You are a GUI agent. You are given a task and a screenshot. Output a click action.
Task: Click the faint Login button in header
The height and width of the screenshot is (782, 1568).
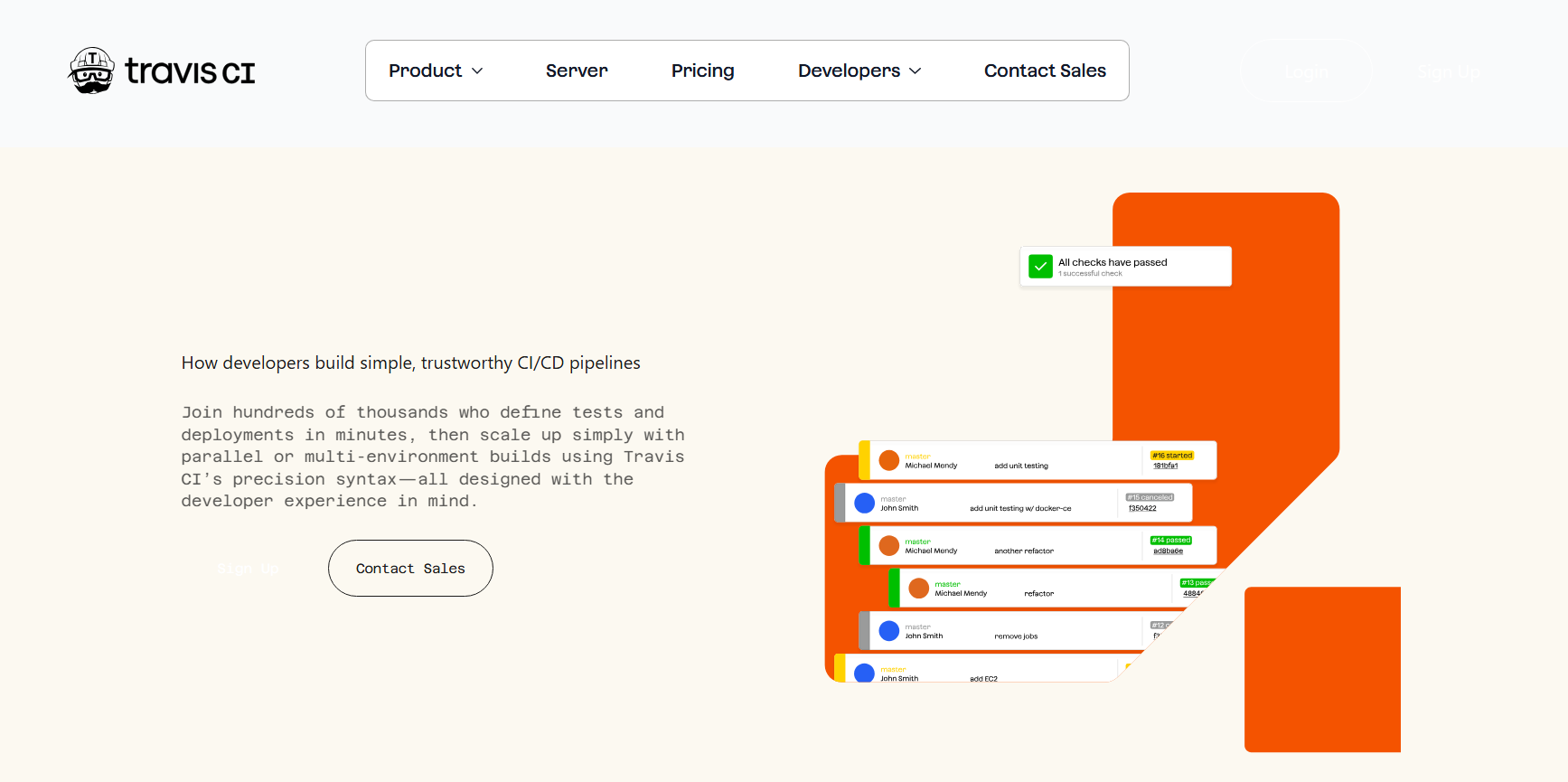point(1307,71)
